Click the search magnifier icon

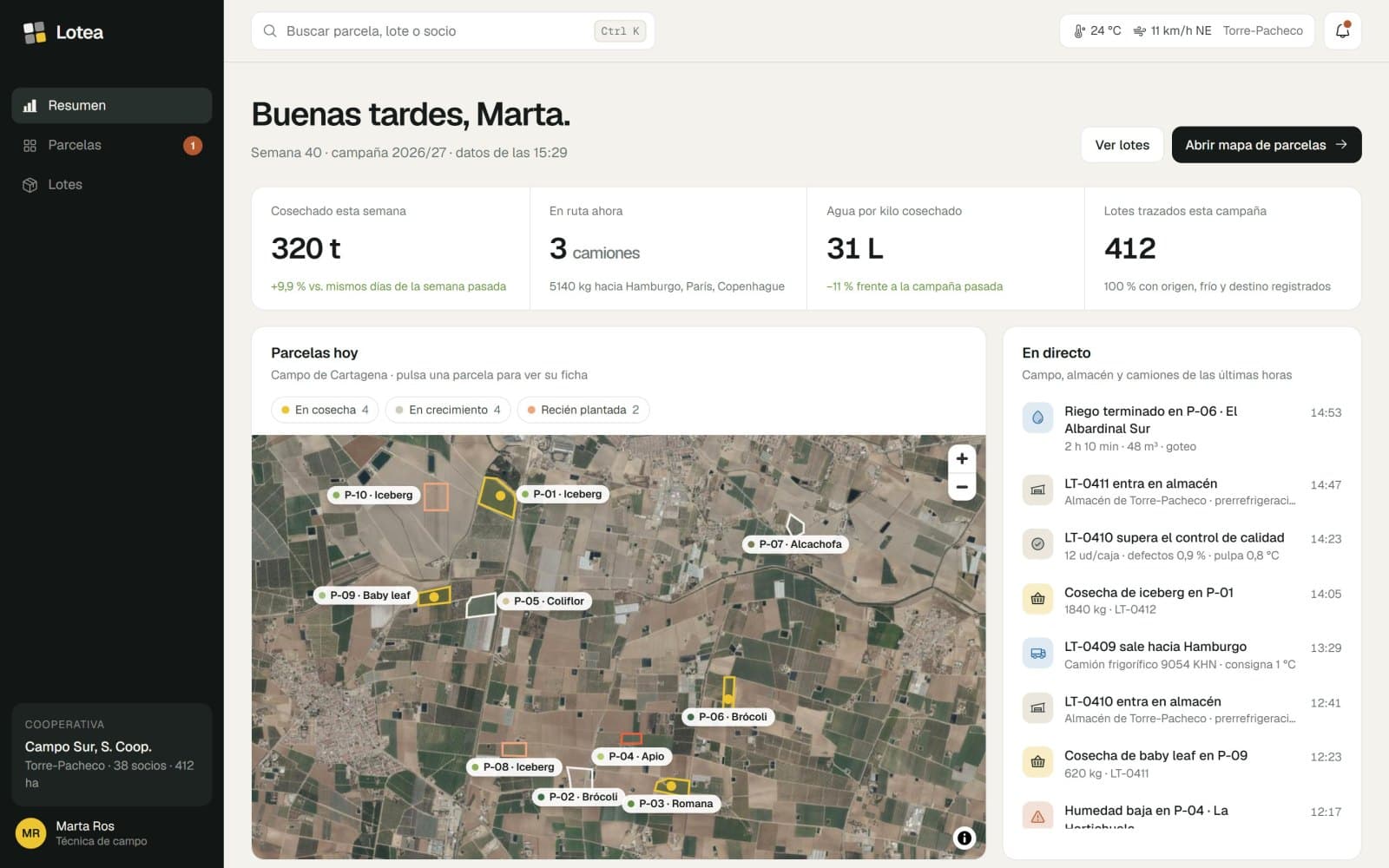click(270, 31)
